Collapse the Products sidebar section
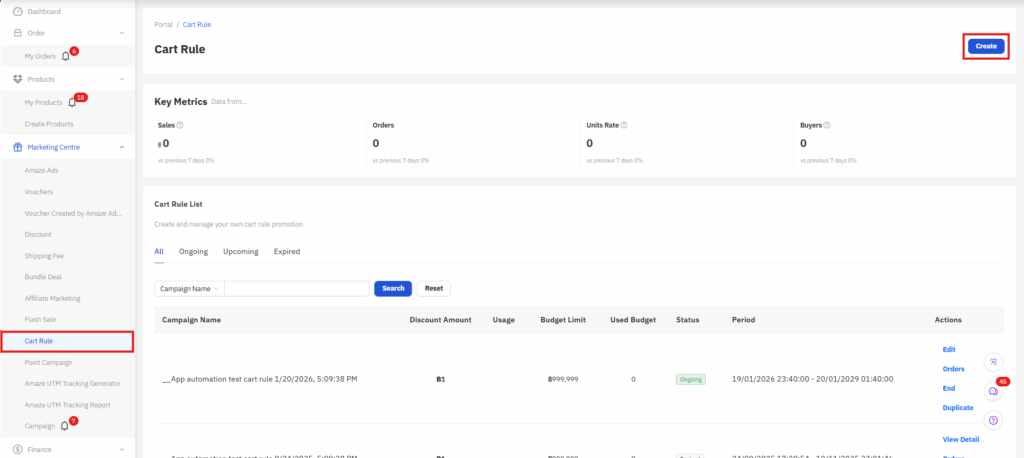 [x=121, y=79]
